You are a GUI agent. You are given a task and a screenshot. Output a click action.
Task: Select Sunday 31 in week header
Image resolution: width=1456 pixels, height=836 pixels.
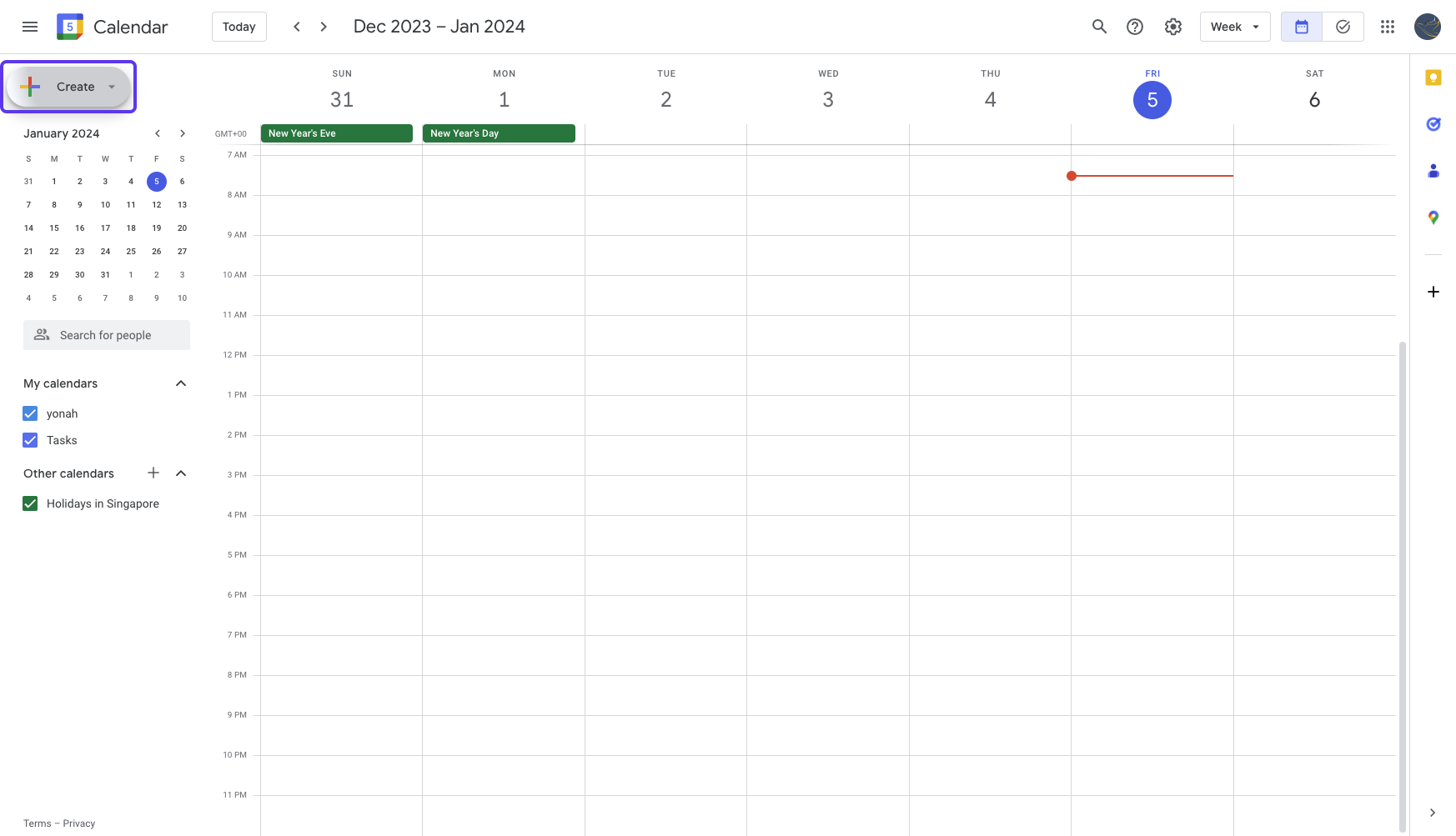point(342,100)
